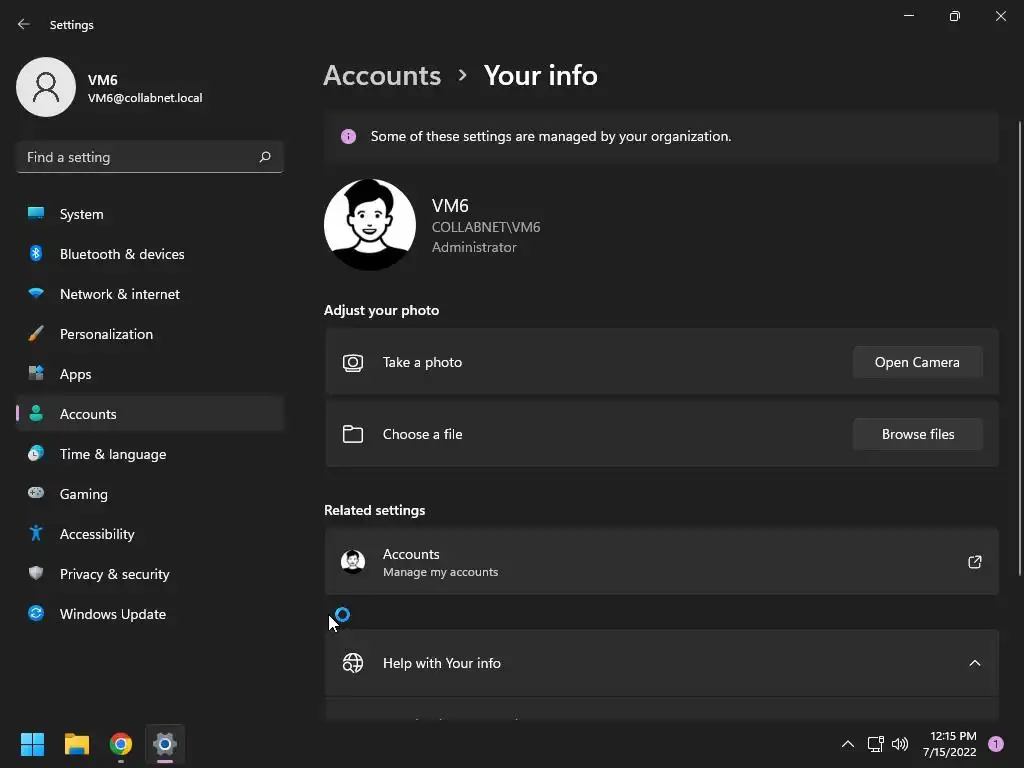Click the folder icon beside Choose a file

coord(353,434)
